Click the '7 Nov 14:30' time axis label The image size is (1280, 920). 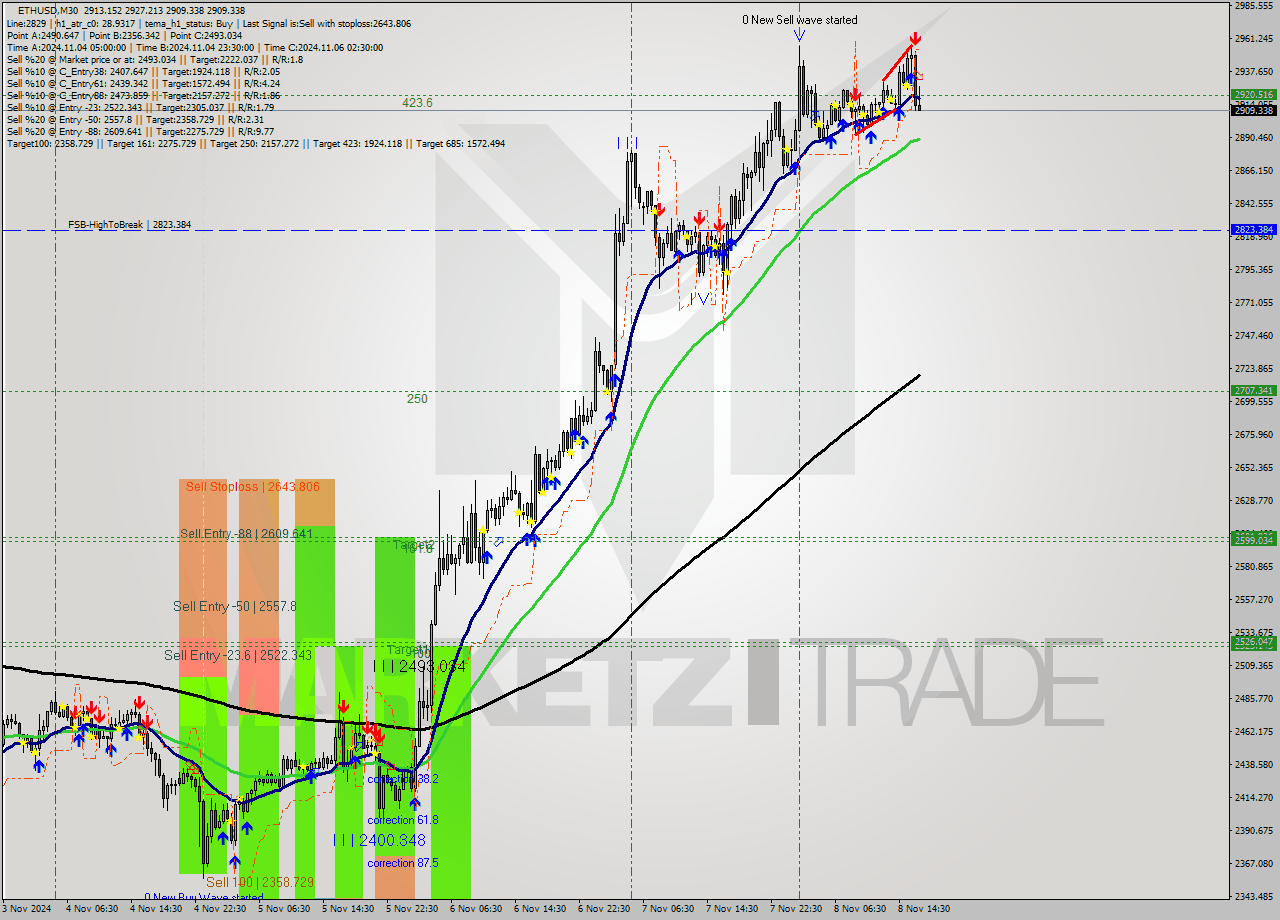click(731, 909)
